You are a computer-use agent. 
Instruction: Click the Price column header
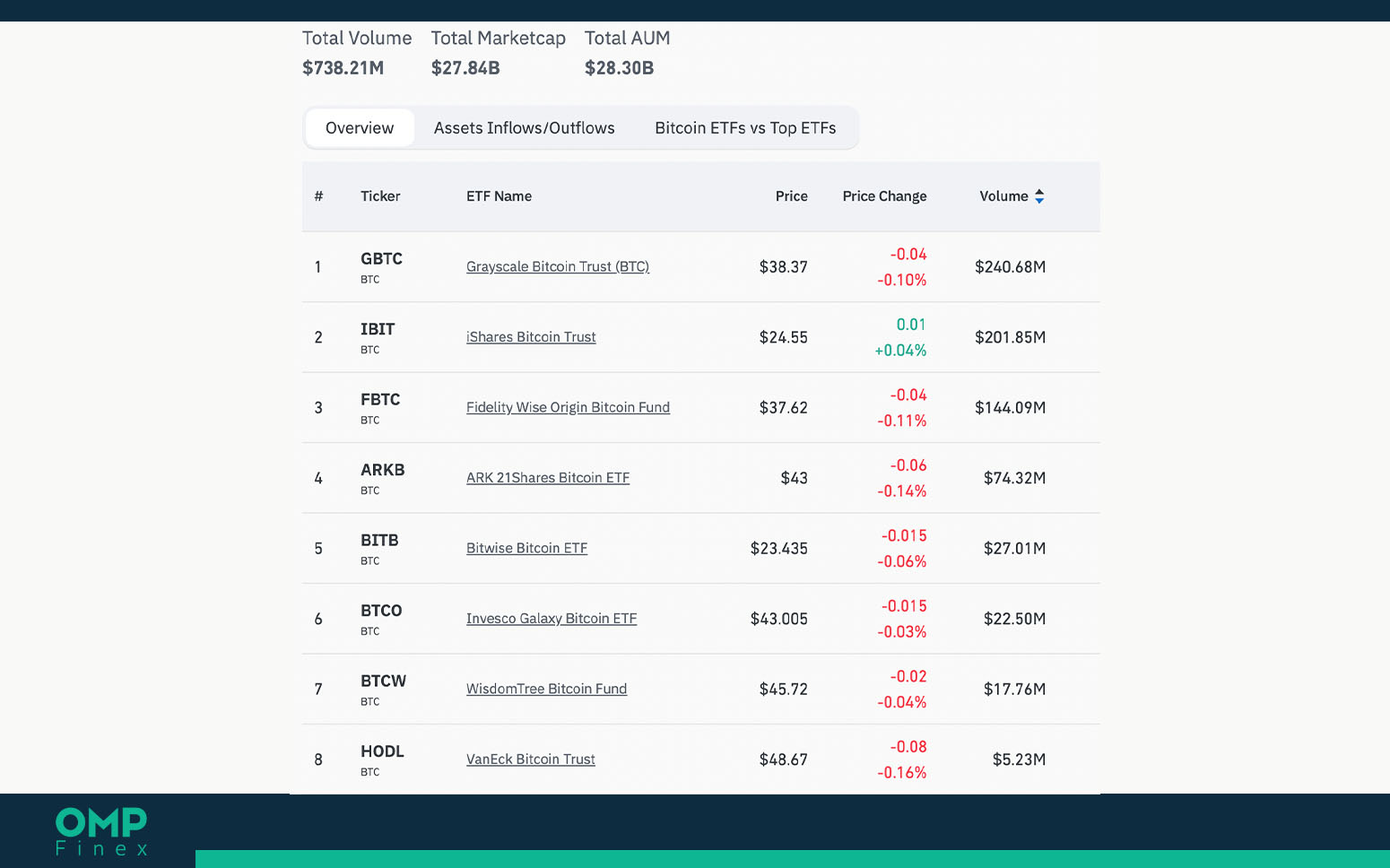pyautogui.click(x=791, y=196)
